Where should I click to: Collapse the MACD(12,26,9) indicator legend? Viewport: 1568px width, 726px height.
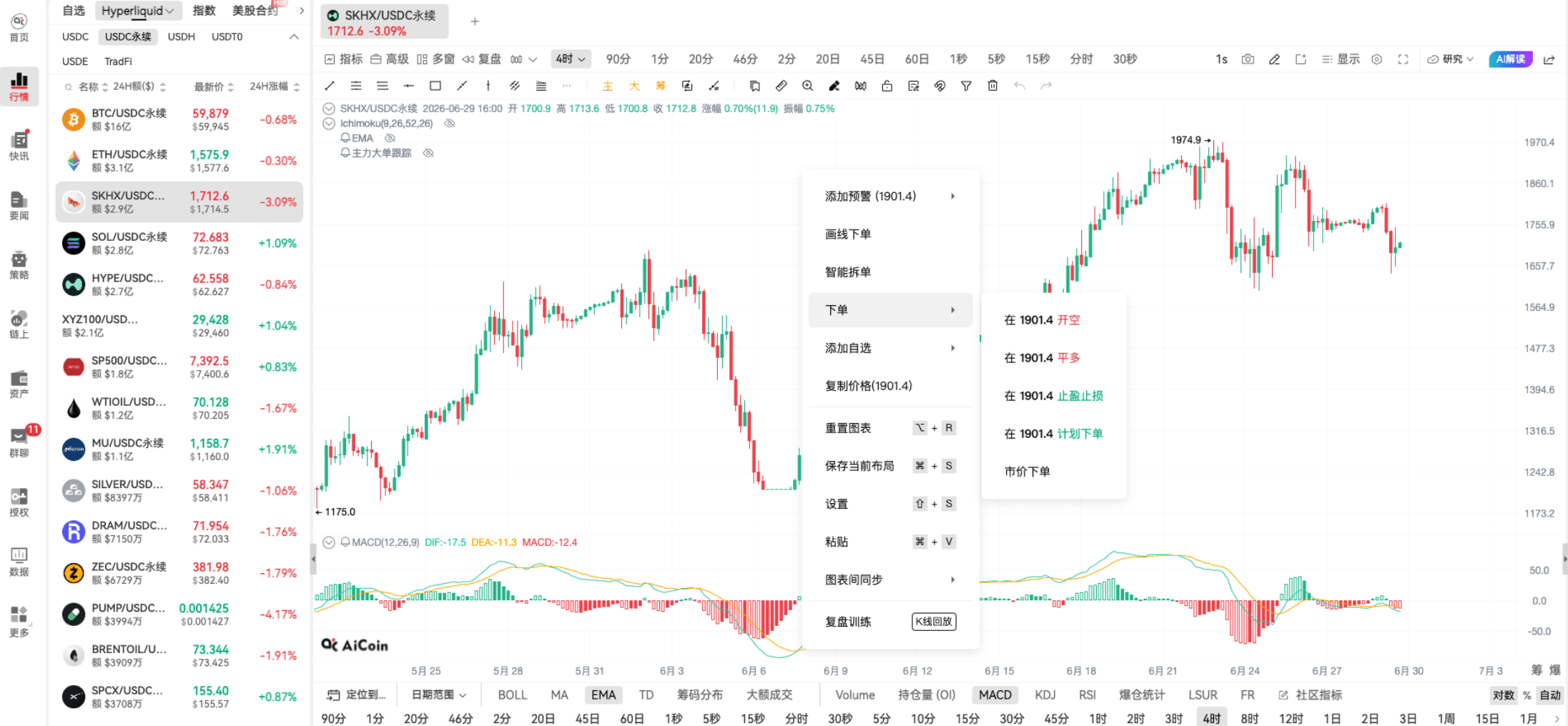pos(329,542)
